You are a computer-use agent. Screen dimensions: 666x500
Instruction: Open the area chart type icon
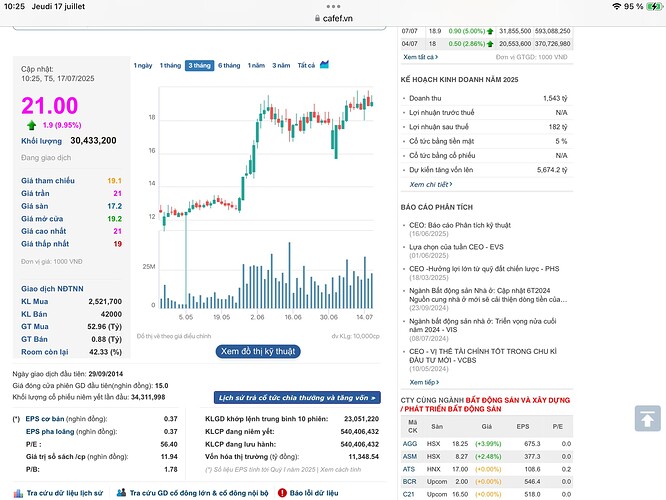coord(324,65)
